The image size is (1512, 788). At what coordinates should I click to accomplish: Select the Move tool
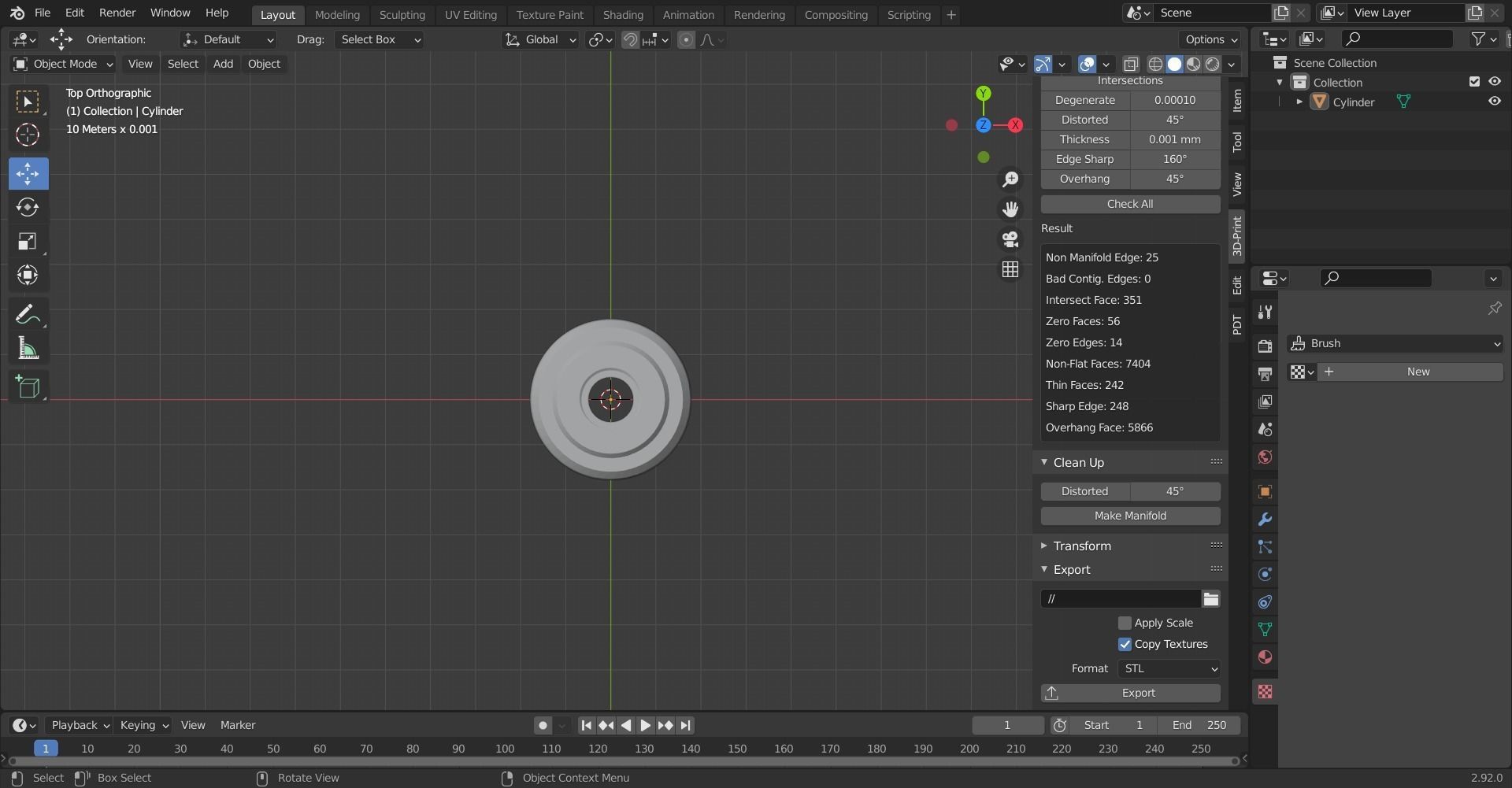tap(28, 173)
